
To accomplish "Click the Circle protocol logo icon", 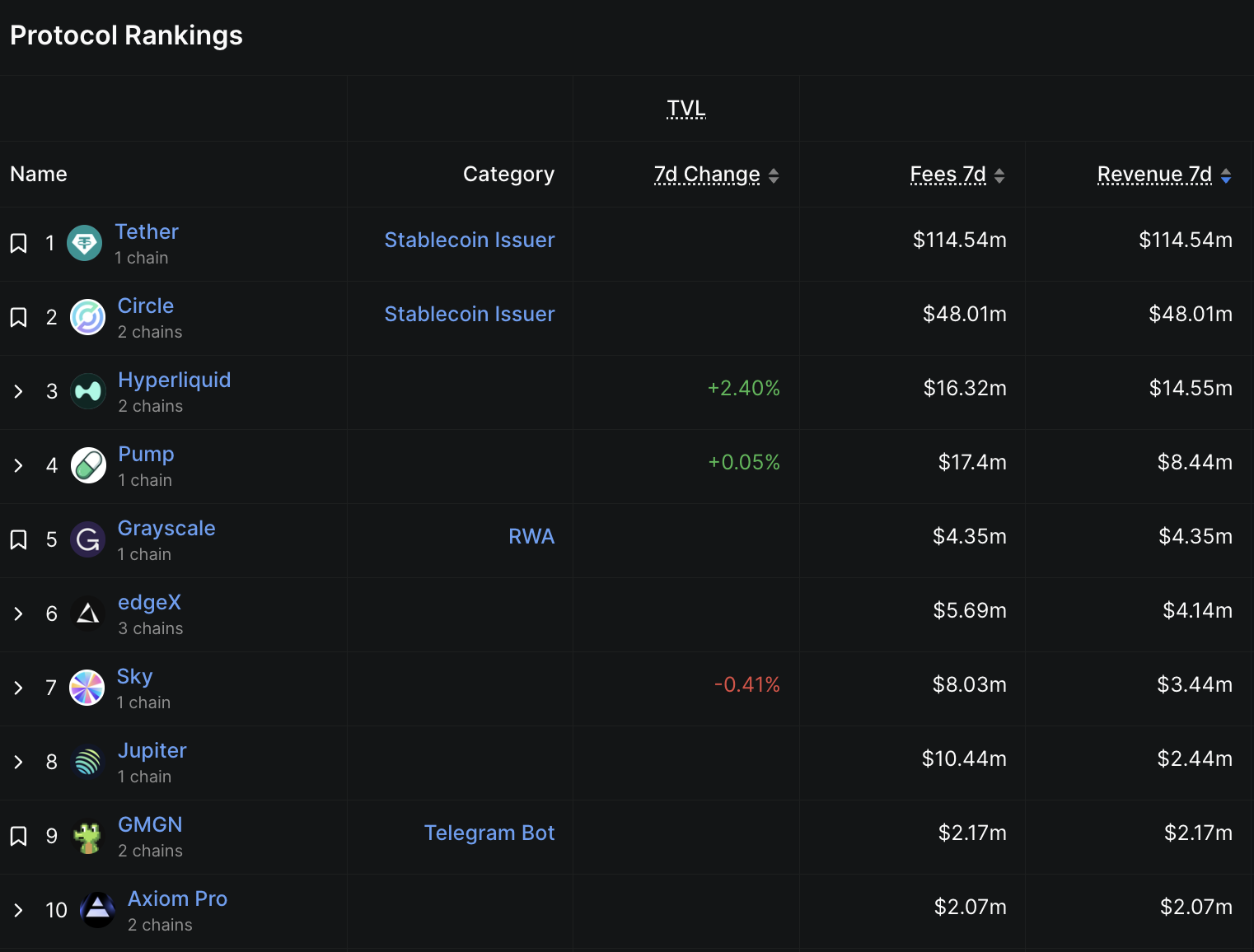I will click(x=87, y=317).
